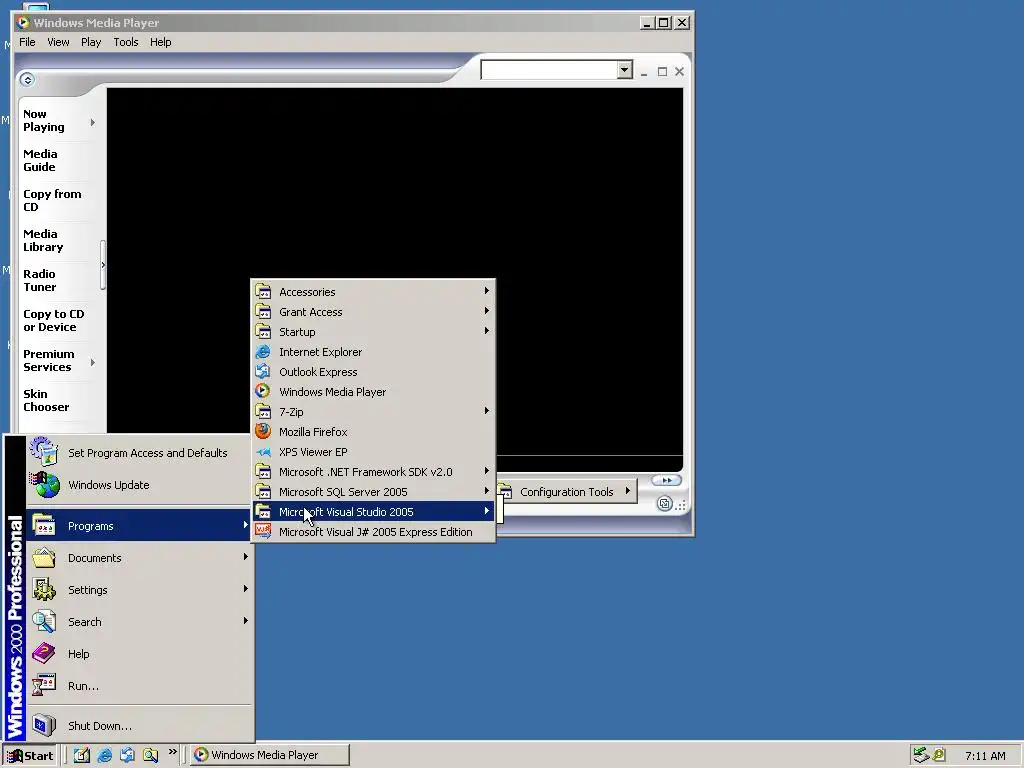Click the Microsoft SQL Server 2005 folder icon

263,490
